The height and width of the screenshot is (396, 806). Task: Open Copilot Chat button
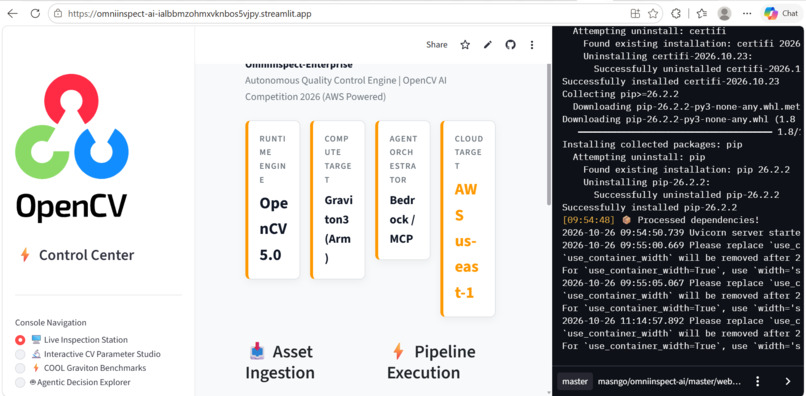[781, 14]
